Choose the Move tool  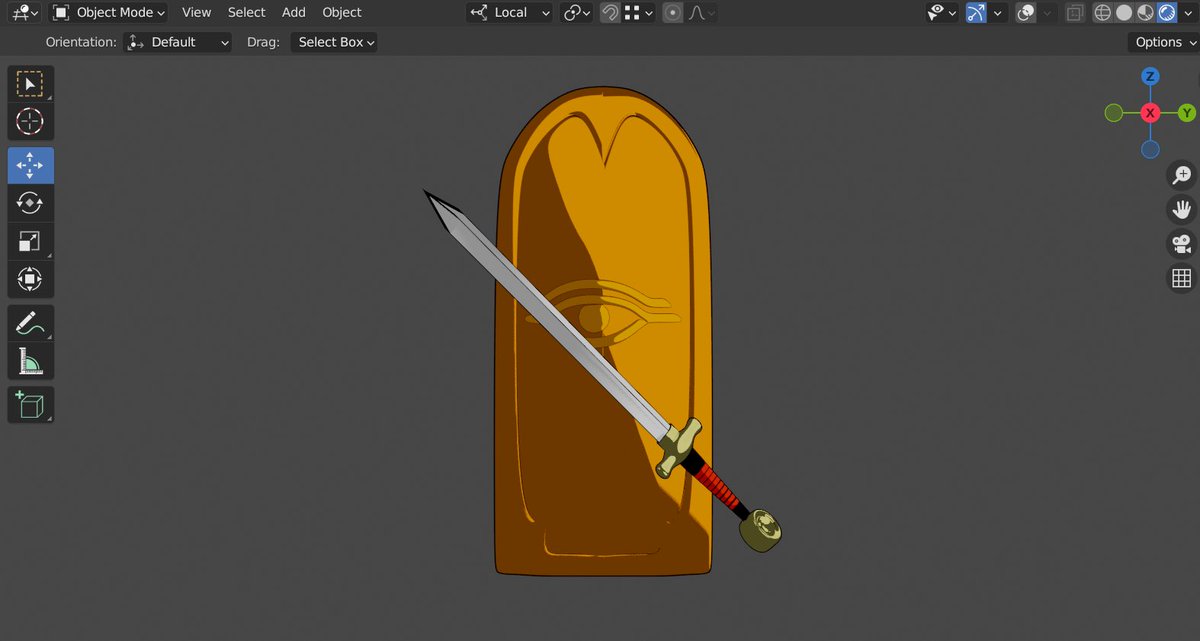coord(31,165)
